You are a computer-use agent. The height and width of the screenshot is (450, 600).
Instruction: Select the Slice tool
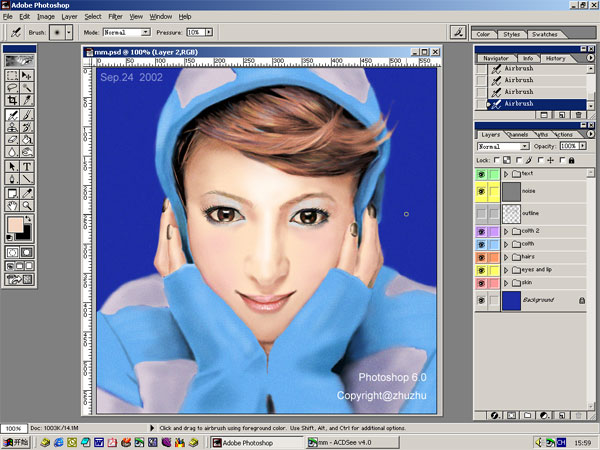[26, 100]
